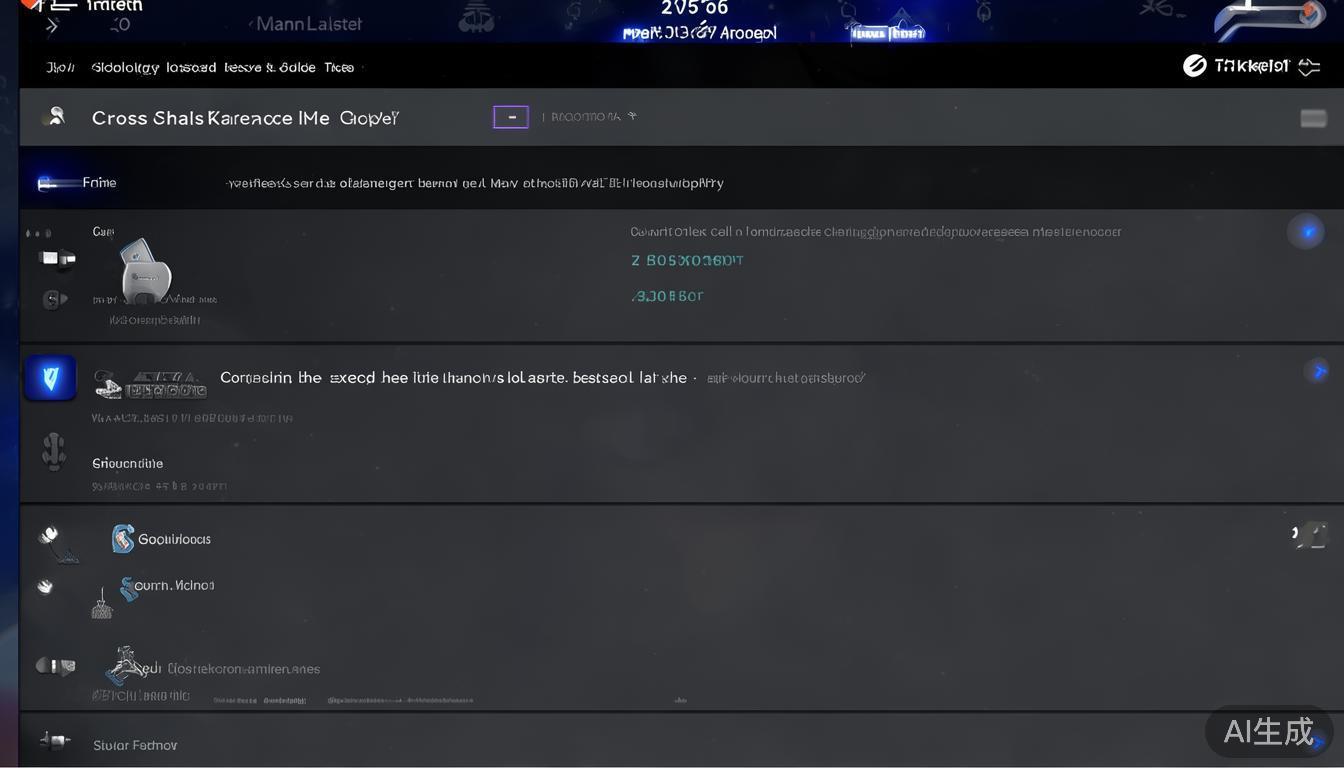The height and width of the screenshot is (768, 1344).
Task: Open the Siouondine entry
Action: 127,463
